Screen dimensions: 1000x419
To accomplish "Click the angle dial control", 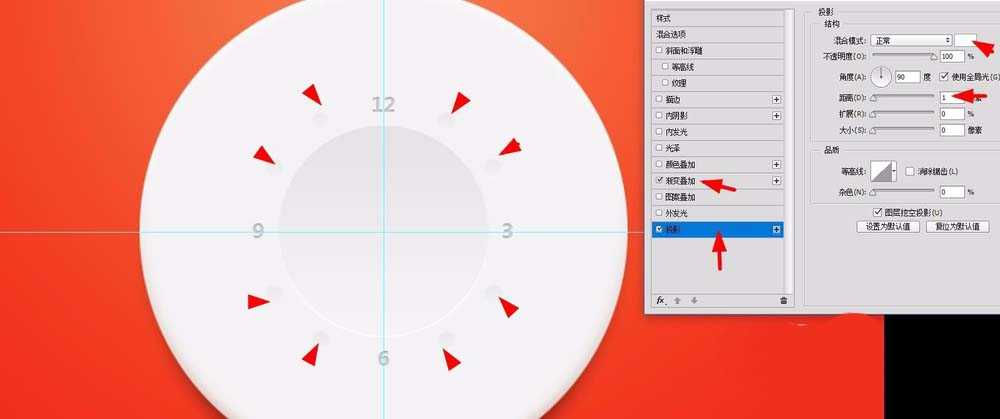I will (881, 76).
